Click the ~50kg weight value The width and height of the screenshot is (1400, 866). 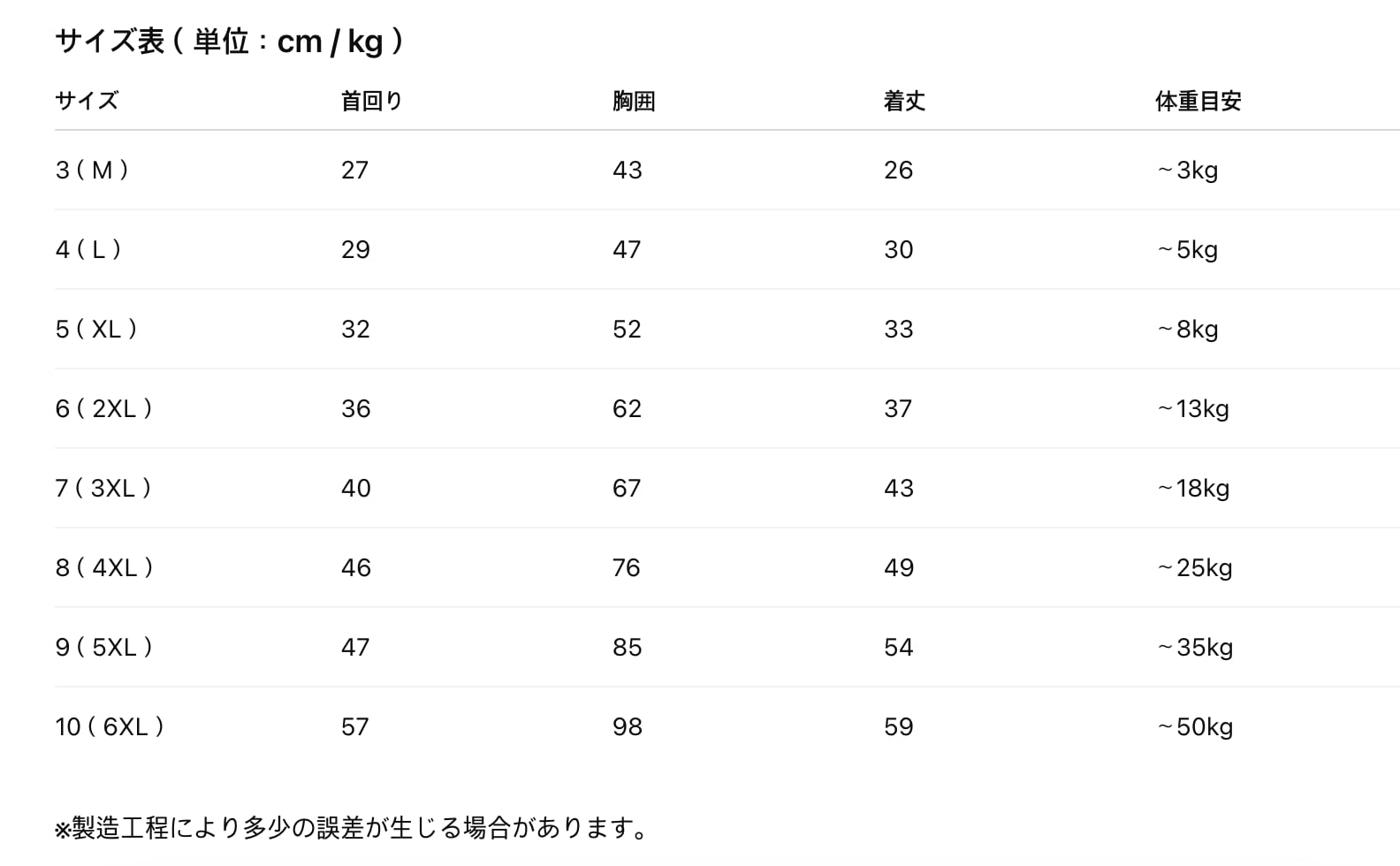coord(1195,726)
